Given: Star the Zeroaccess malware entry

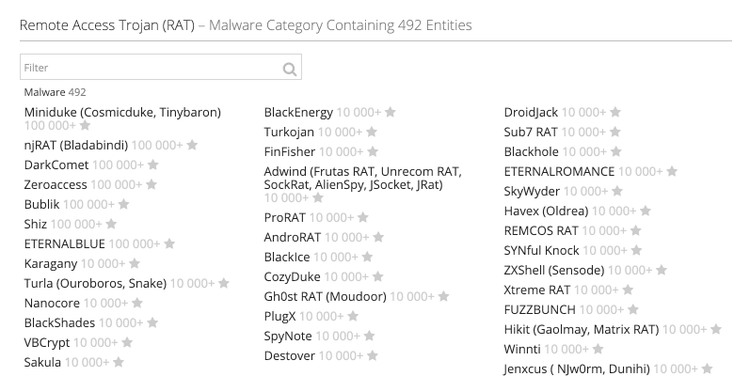Looking at the screenshot, I should [151, 185].
